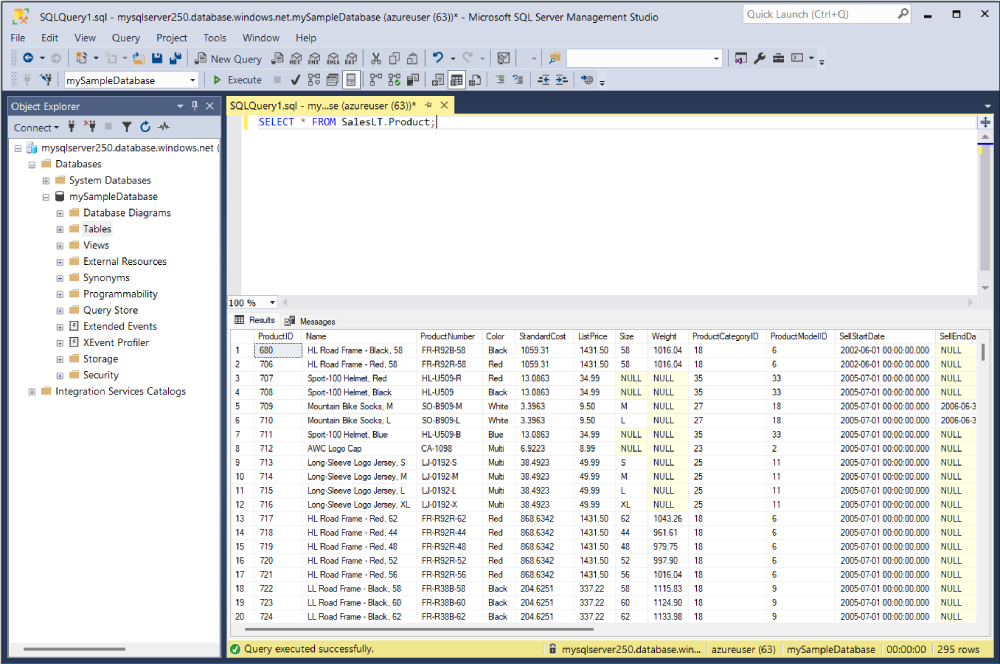1000x664 pixels.
Task: Click Decrease Indent icon
Action: coord(543,80)
